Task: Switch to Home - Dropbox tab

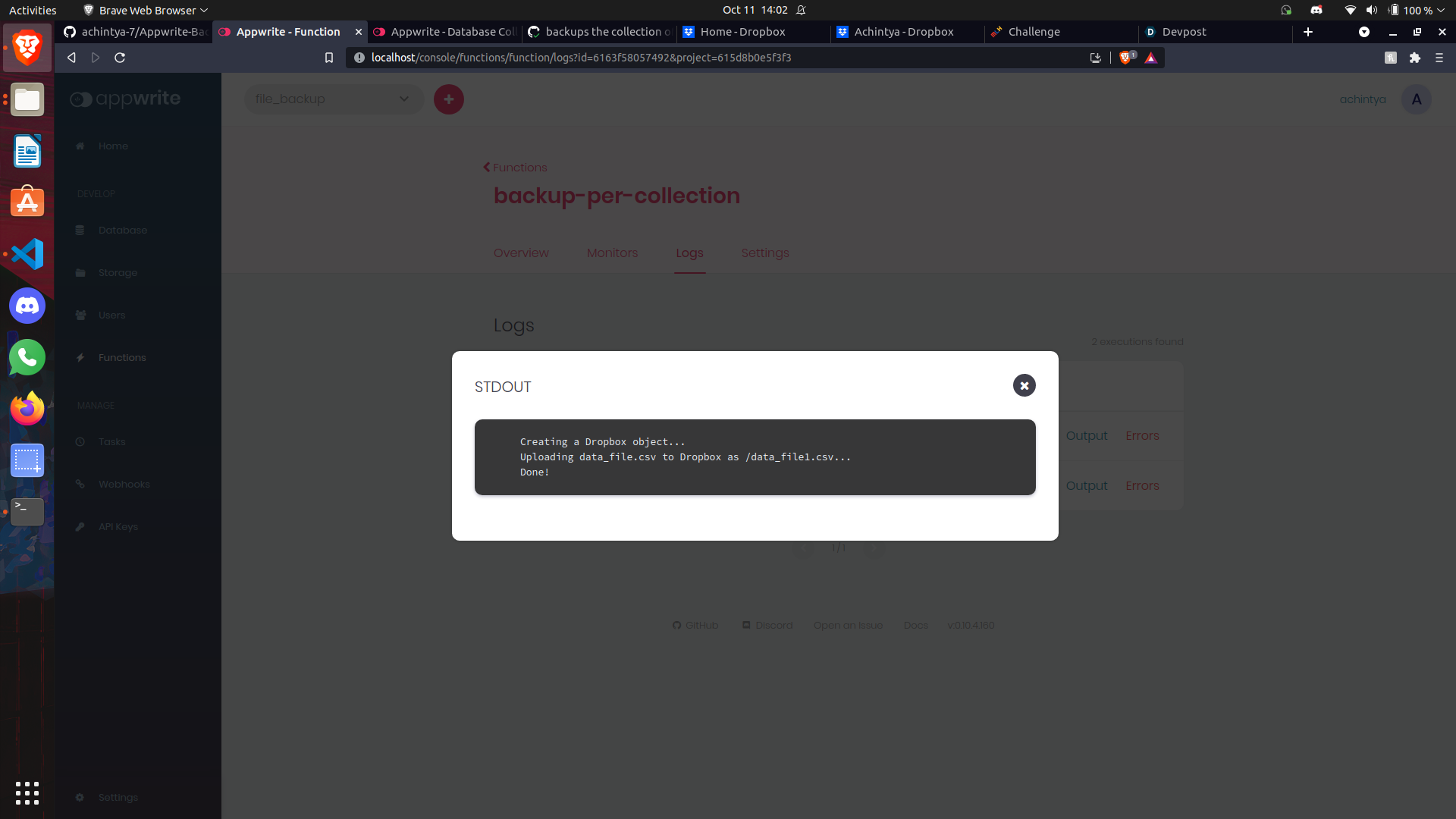Action: [x=743, y=32]
